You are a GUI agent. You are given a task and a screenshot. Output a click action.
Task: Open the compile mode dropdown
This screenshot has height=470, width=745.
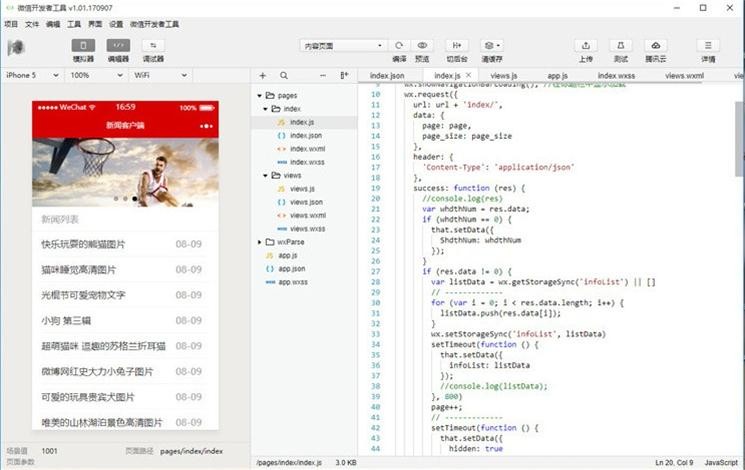coord(342,46)
